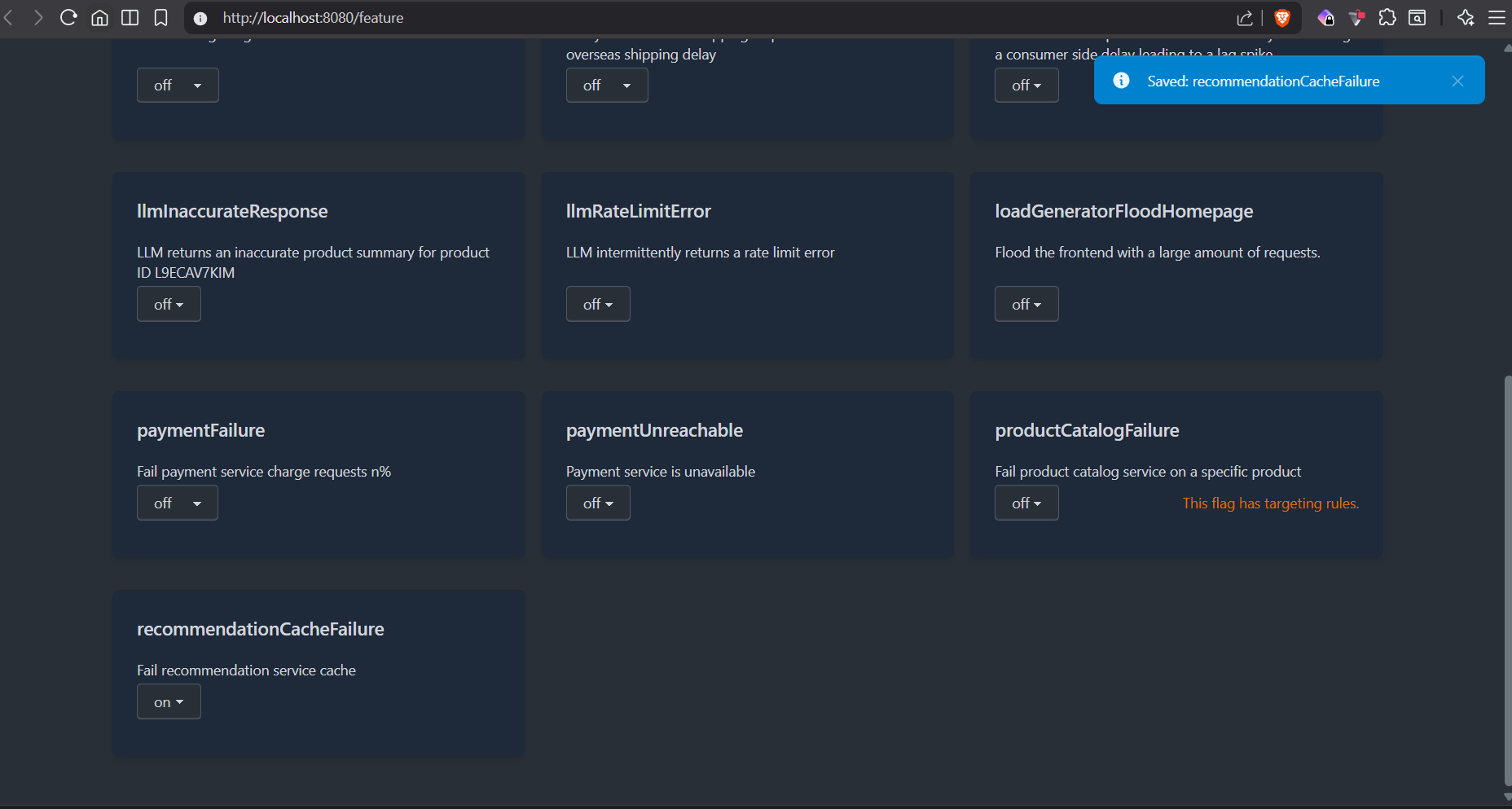Viewport: 1512px width, 809px height.
Task: Click 'Payment service is unavailable' text
Action: [x=660, y=472]
